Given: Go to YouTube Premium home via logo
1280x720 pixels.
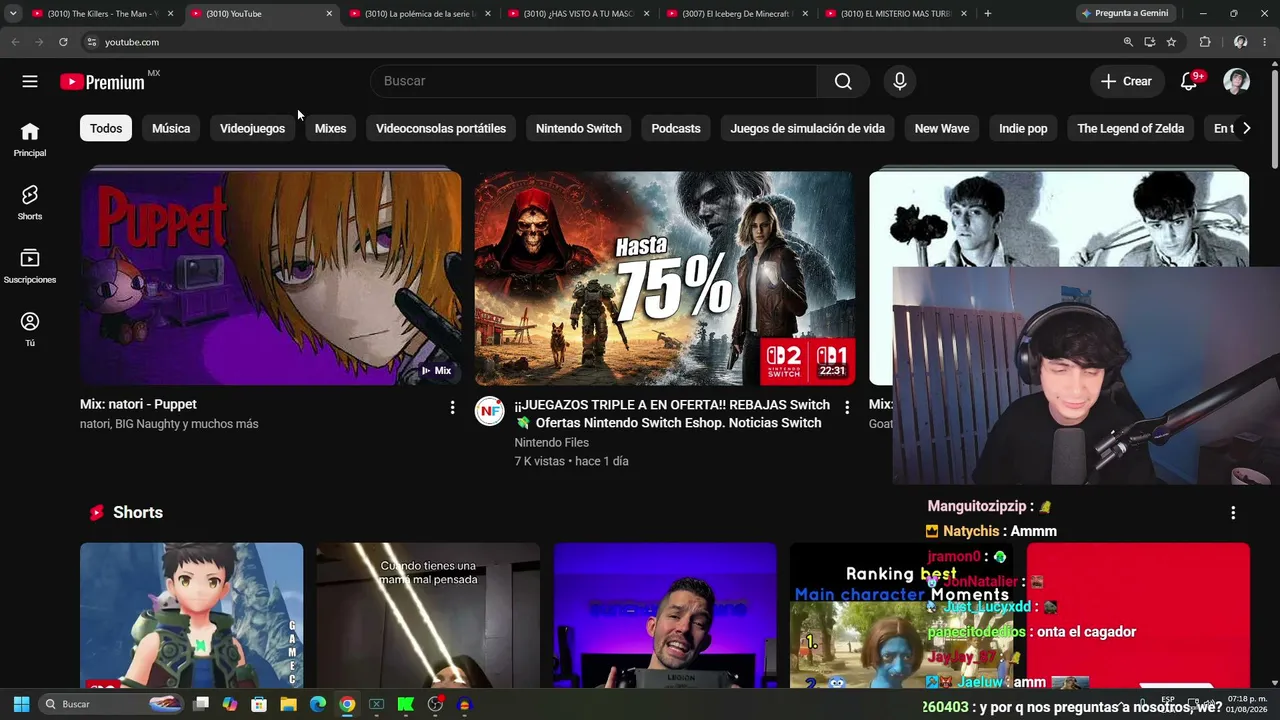Looking at the screenshot, I should [x=103, y=82].
